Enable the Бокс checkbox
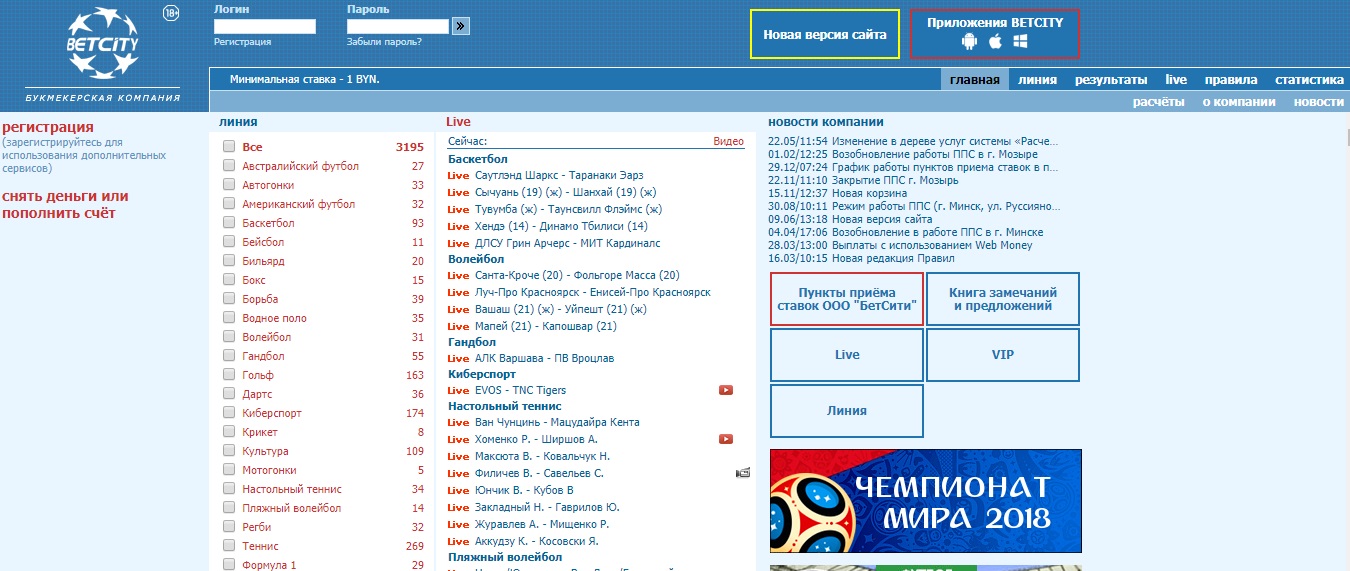Screen dimensions: 1350x571 229,279
